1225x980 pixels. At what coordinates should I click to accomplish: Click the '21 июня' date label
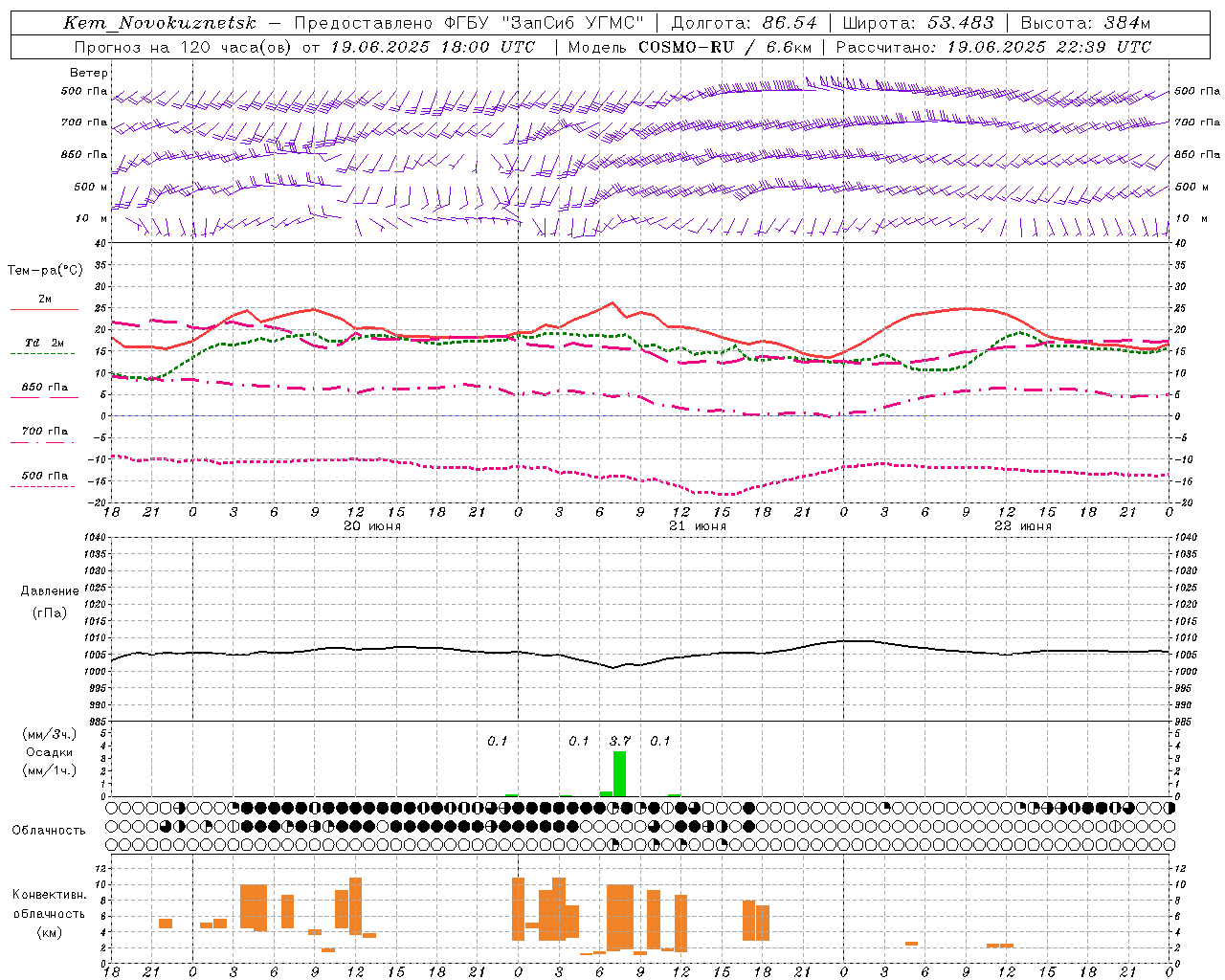click(698, 526)
